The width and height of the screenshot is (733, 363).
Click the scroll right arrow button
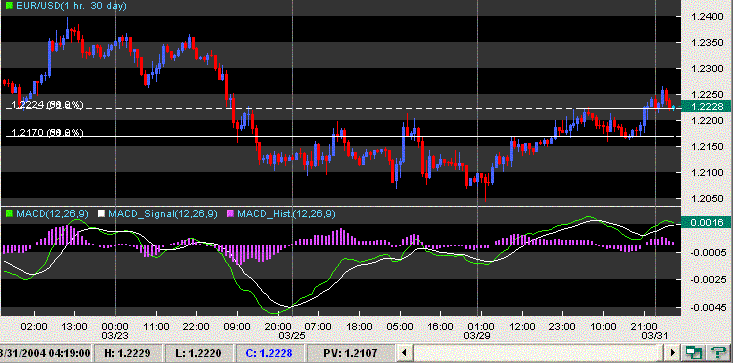673,352
